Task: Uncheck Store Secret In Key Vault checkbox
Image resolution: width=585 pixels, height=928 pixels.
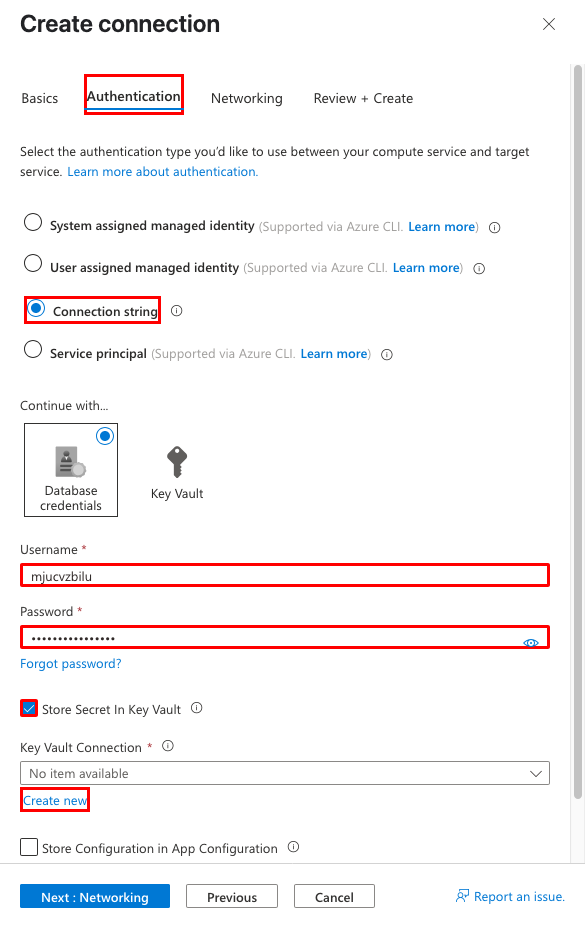Action: click(x=29, y=708)
